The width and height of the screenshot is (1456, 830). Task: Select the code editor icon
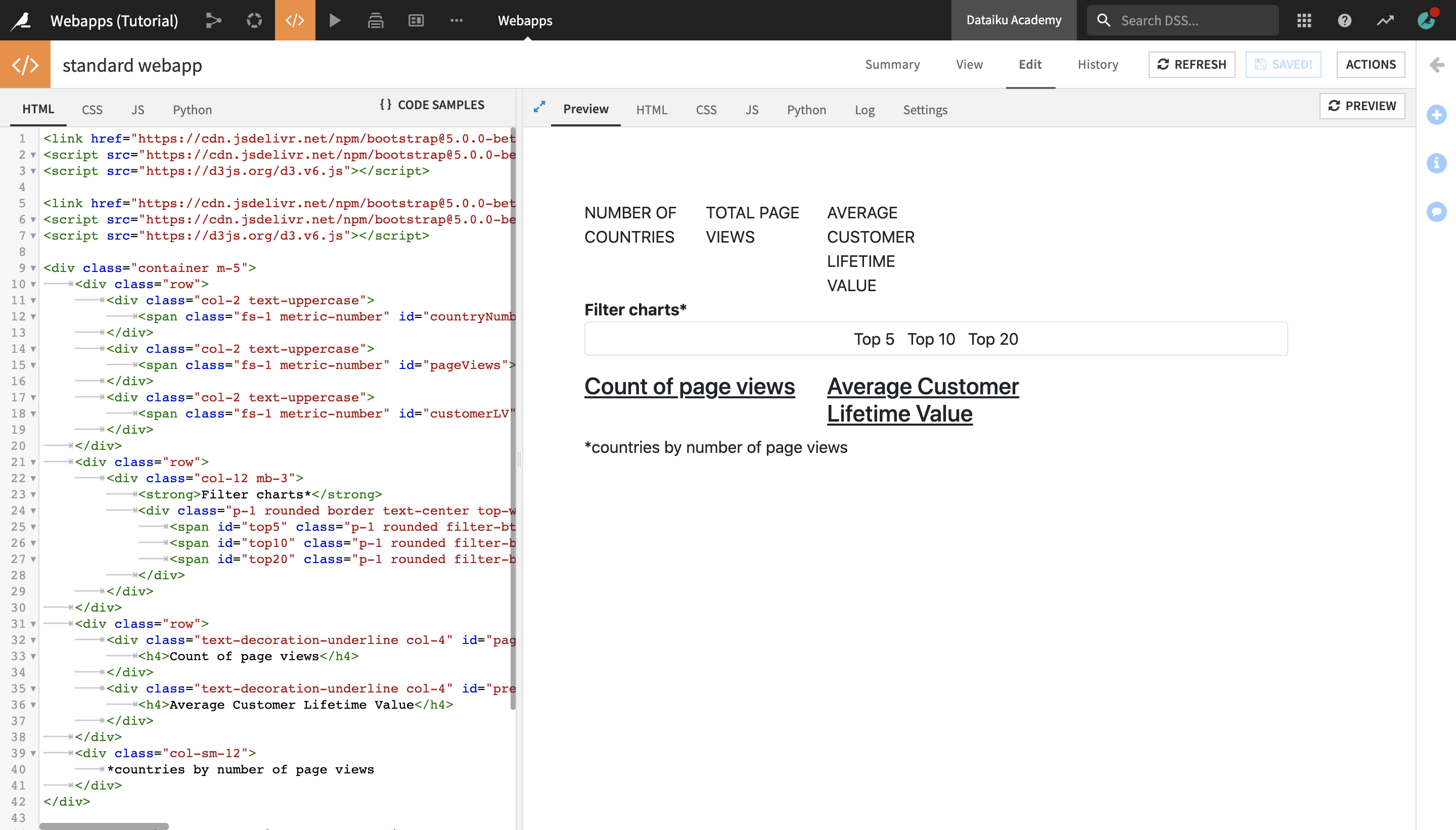click(x=296, y=20)
